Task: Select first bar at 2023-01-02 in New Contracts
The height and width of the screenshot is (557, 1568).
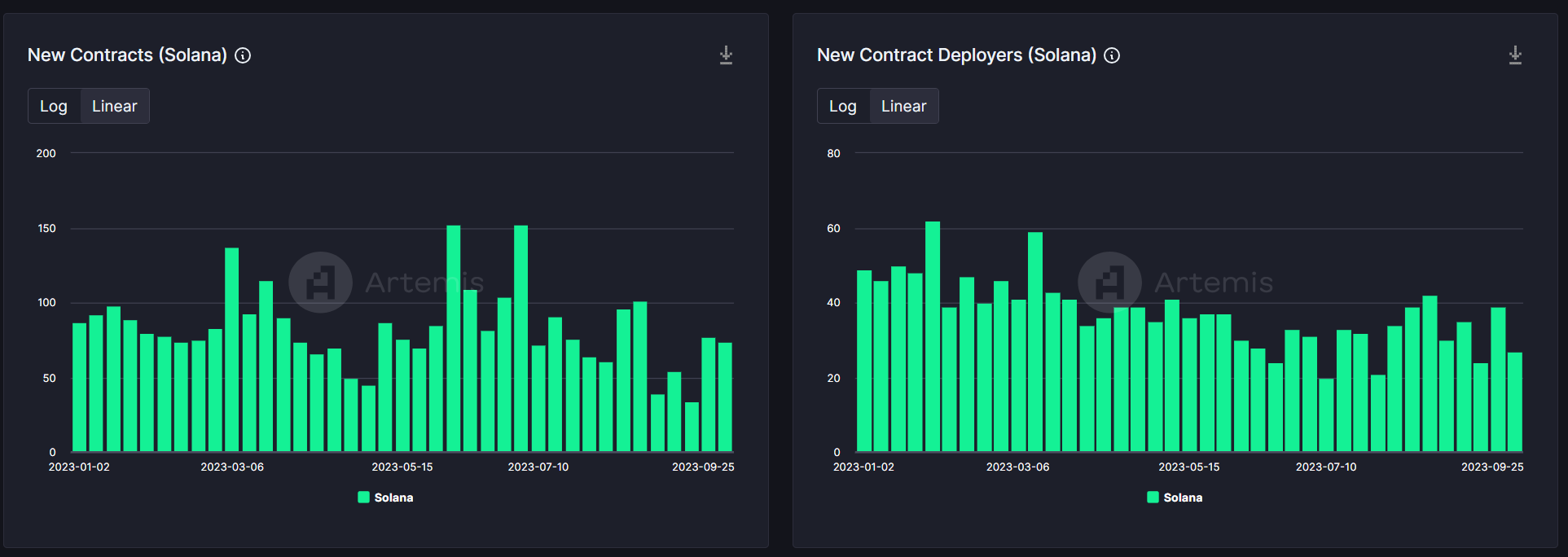Action: [x=79, y=388]
